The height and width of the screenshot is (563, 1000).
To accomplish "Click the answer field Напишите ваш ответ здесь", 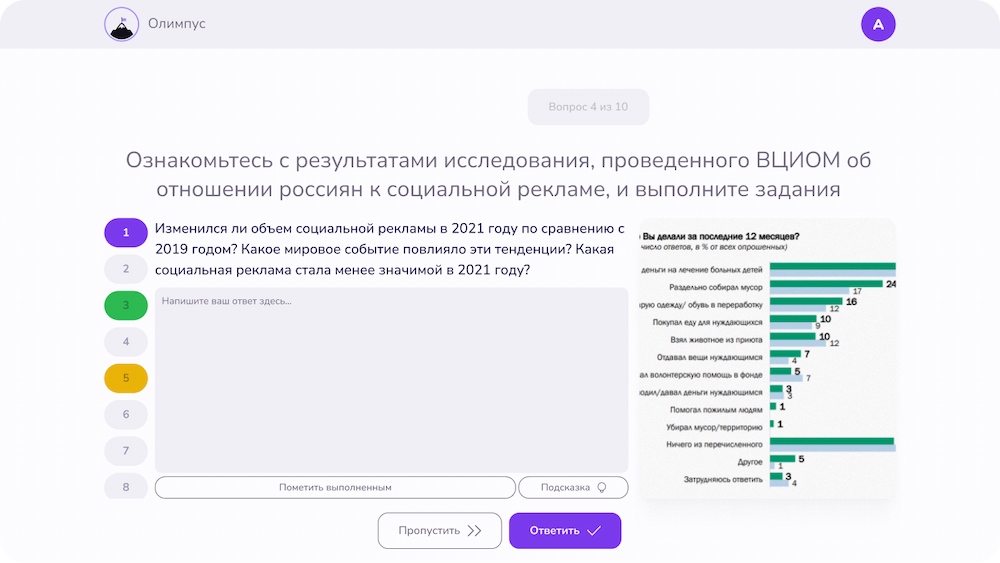I will [392, 380].
